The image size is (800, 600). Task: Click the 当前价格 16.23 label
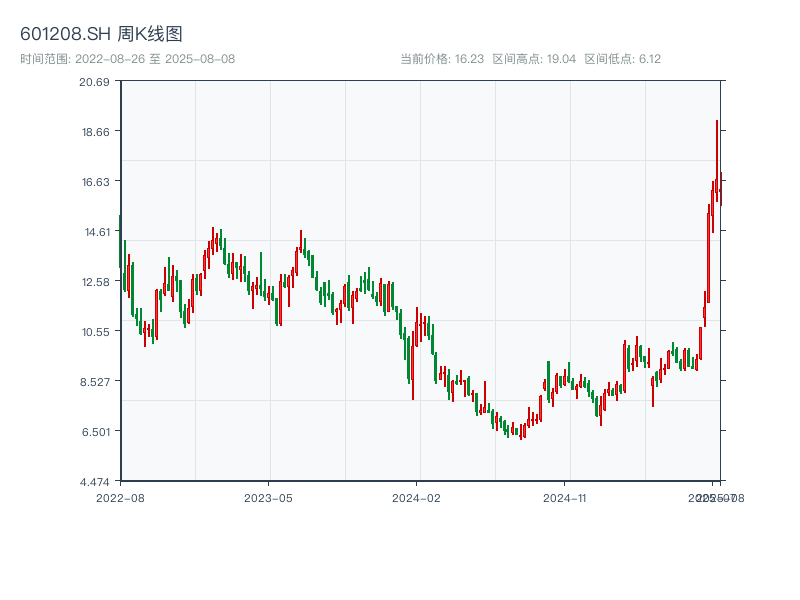click(442, 59)
